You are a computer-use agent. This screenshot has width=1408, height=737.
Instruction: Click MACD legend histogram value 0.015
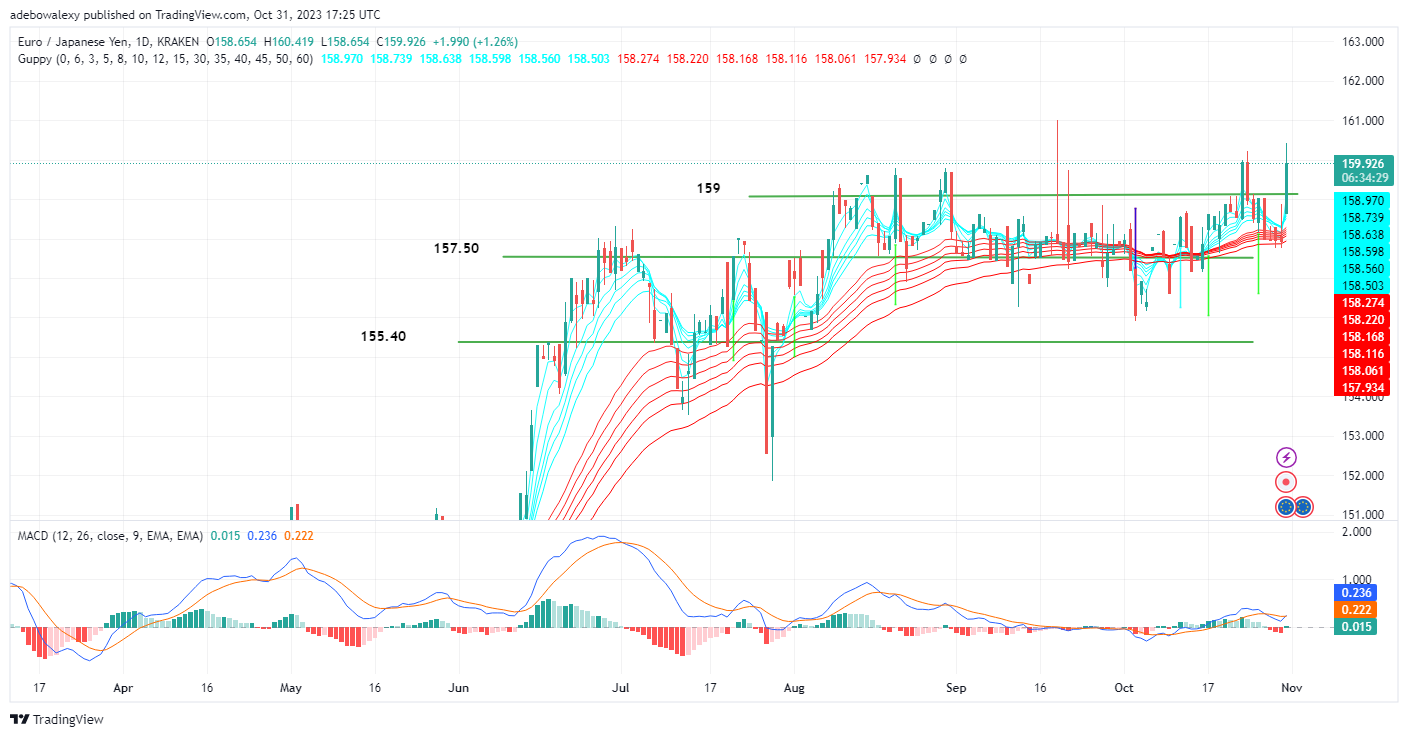(x=226, y=536)
